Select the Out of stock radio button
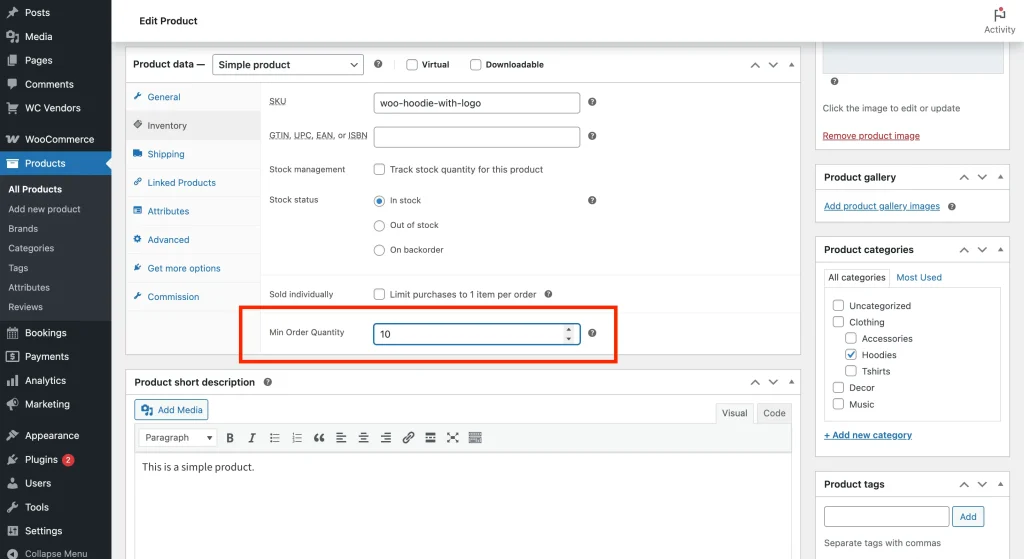Image resolution: width=1024 pixels, height=559 pixels. 379,226
